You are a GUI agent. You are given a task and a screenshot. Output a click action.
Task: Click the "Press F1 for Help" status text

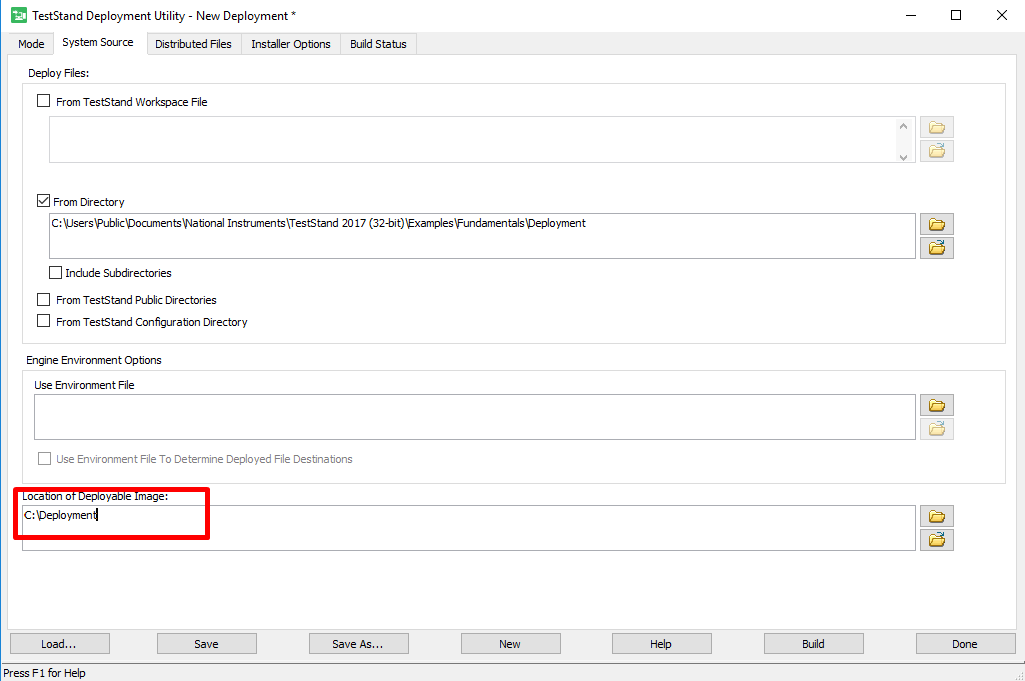[44, 673]
